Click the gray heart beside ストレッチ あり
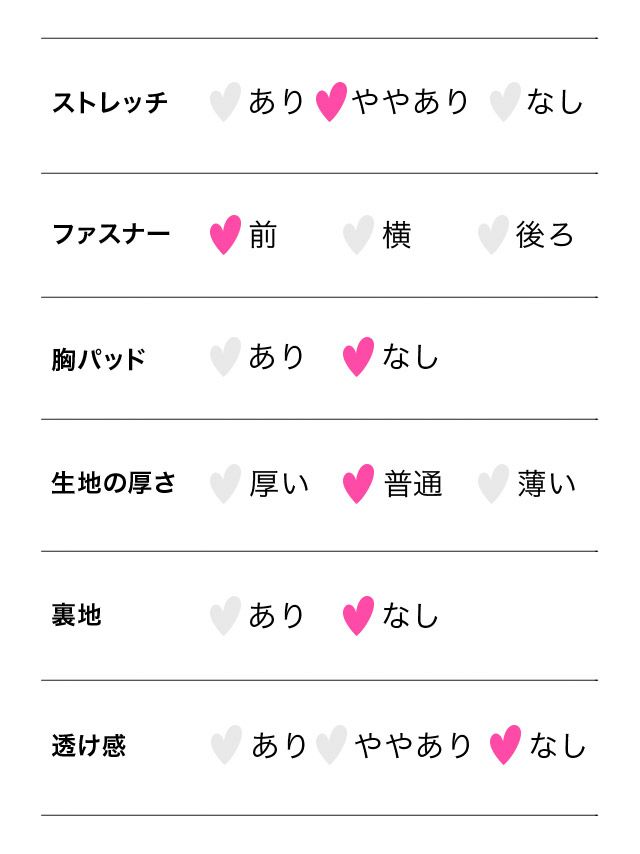640x854 pixels. 225,102
